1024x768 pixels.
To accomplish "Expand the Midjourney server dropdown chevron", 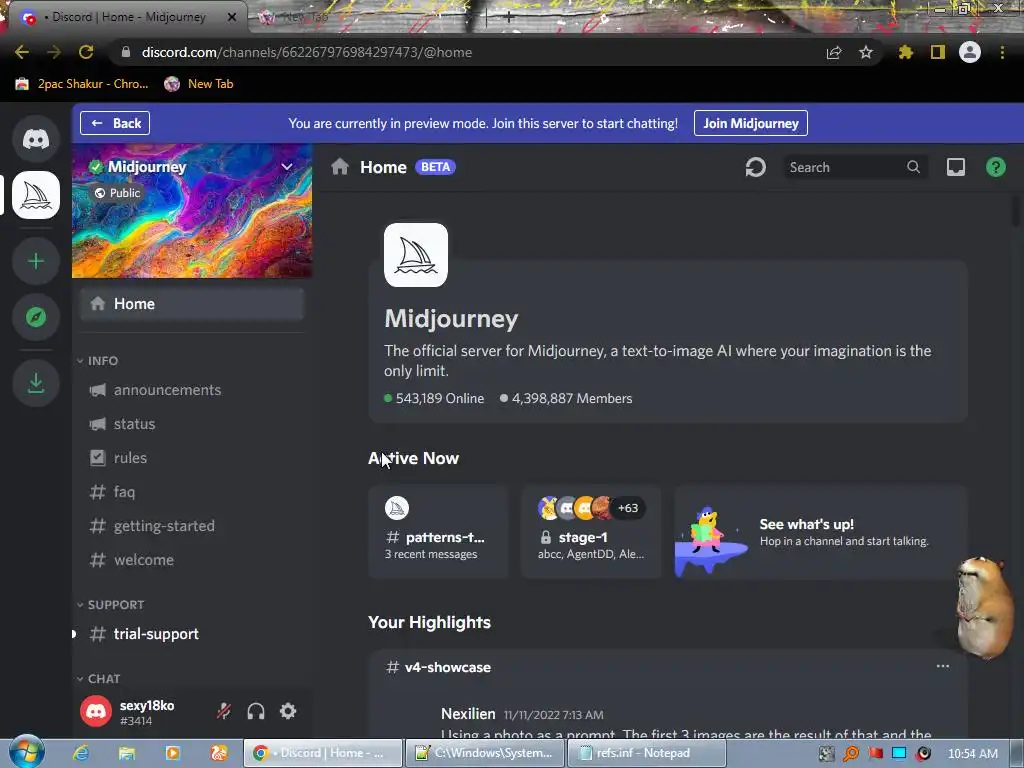I will [287, 167].
